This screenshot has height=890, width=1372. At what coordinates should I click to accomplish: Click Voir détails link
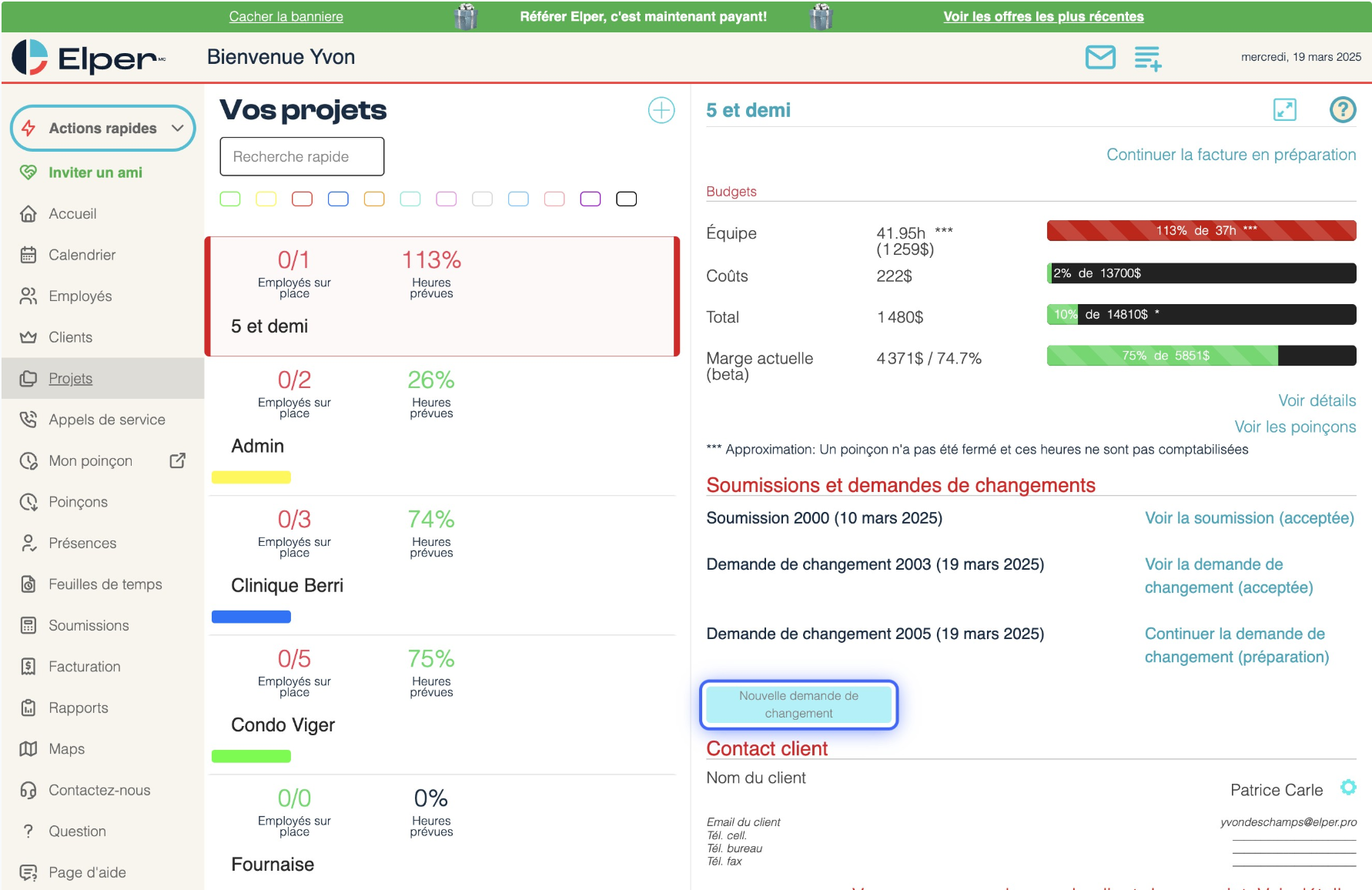pyautogui.click(x=1317, y=400)
